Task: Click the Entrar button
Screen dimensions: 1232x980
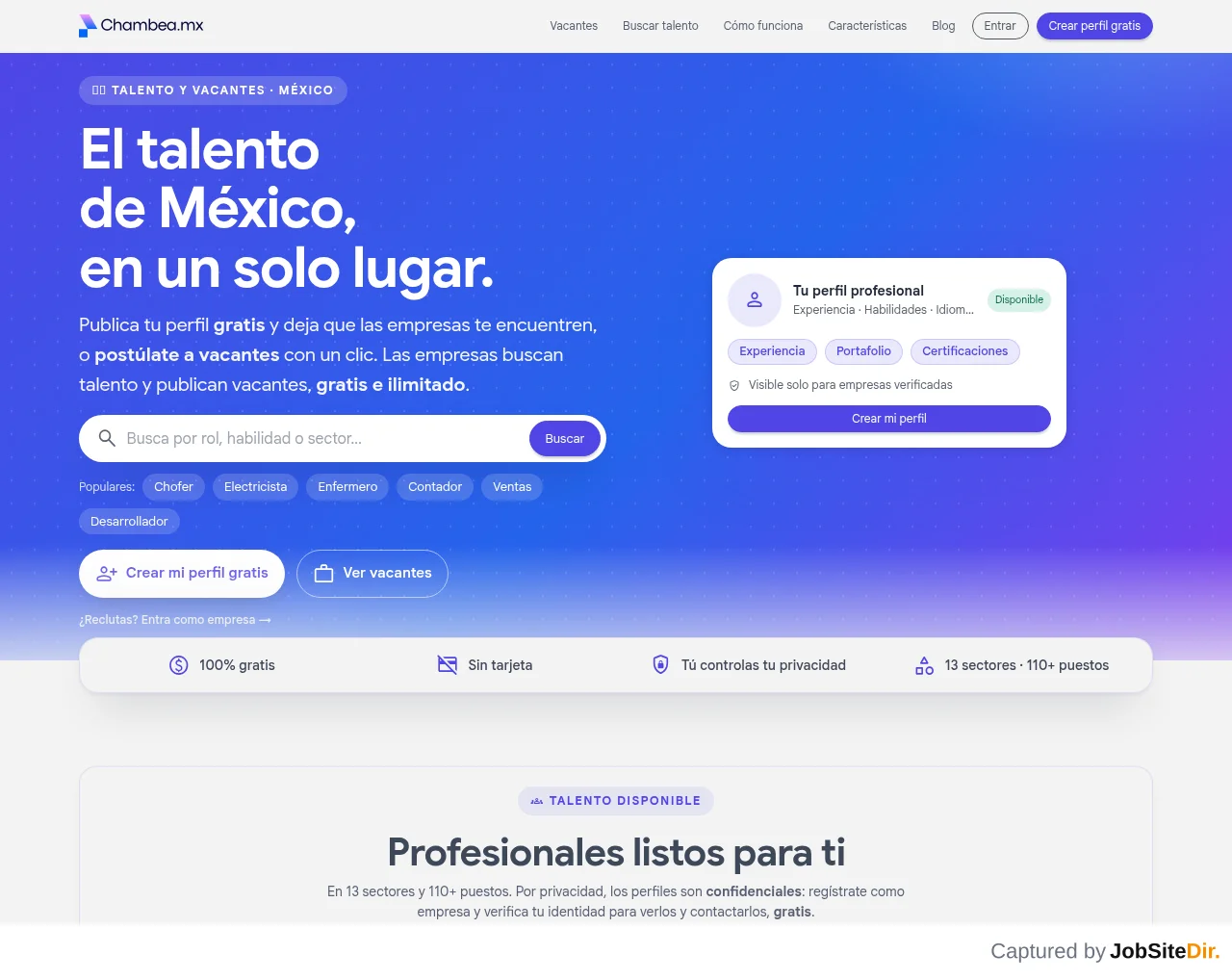Action: click(x=1000, y=26)
